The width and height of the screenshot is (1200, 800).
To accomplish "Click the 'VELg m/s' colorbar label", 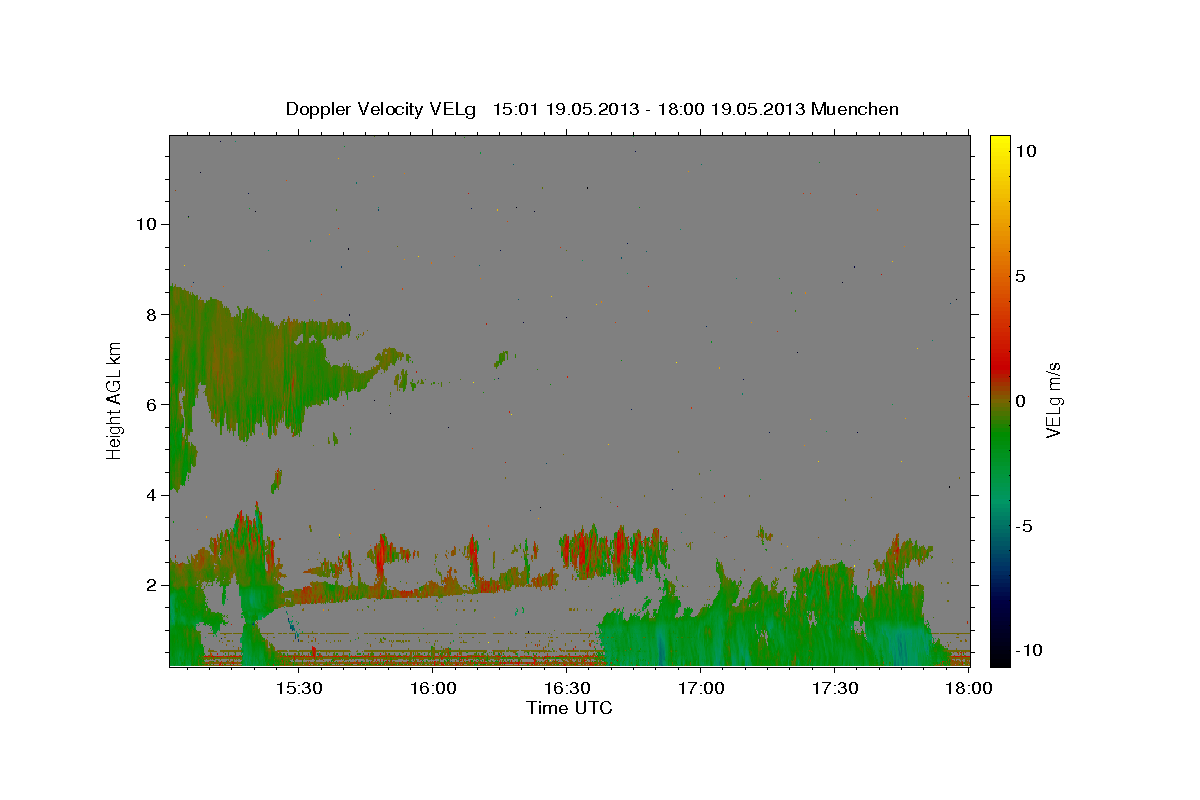I will (1054, 401).
